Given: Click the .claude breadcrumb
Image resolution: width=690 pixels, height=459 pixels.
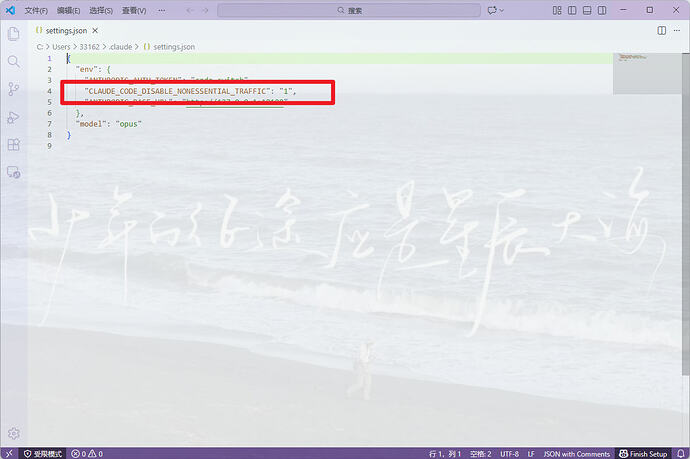Looking at the screenshot, I should (x=121, y=47).
